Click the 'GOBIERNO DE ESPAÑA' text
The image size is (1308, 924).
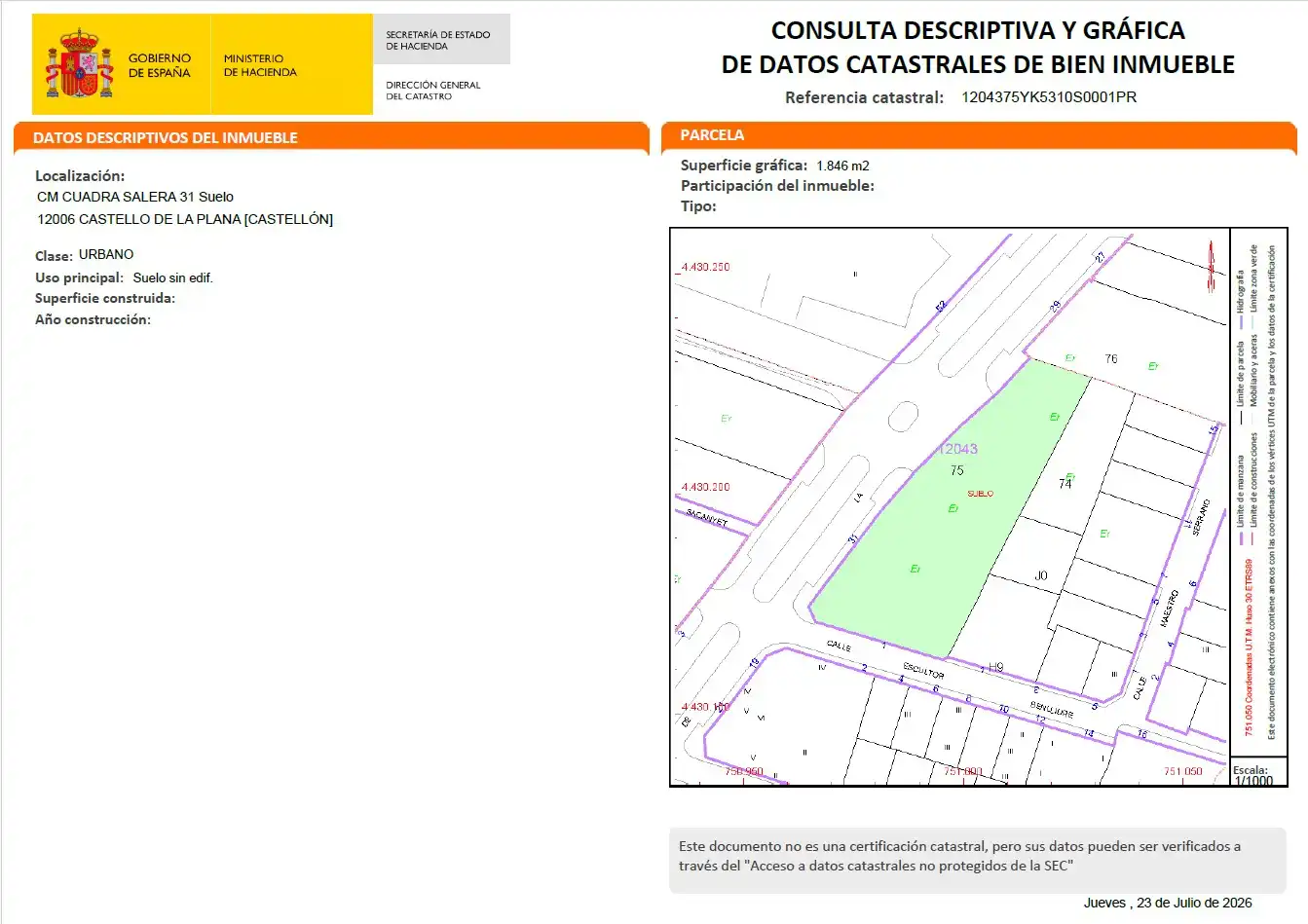[x=160, y=65]
